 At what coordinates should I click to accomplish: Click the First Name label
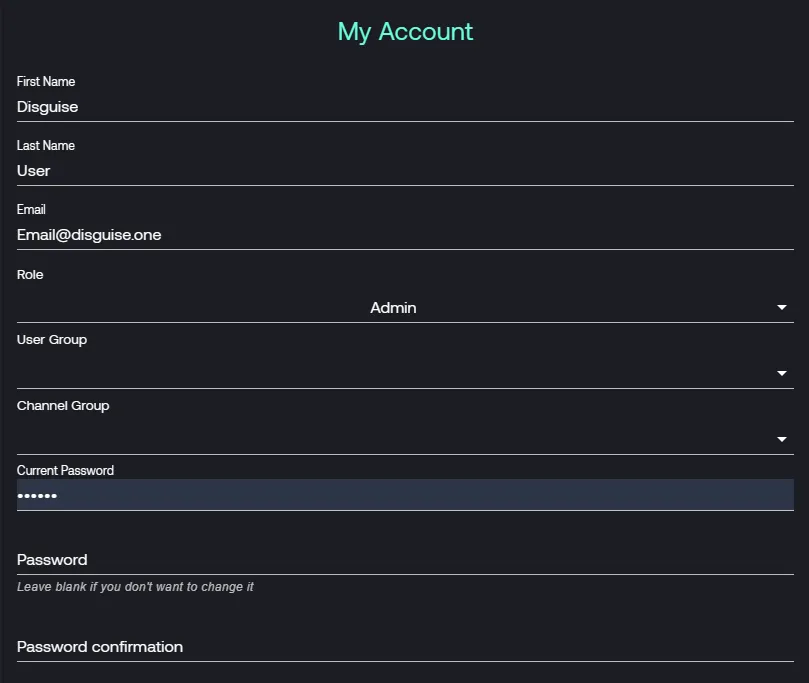tap(46, 81)
